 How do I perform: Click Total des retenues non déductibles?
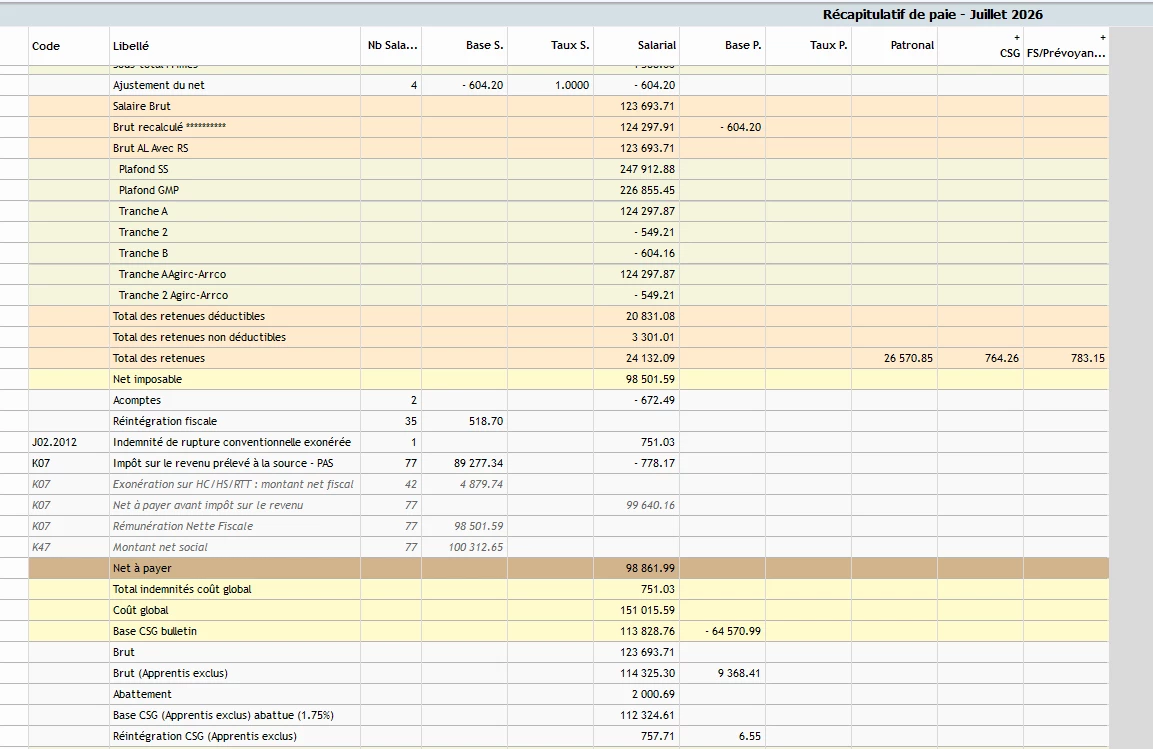tap(199, 337)
